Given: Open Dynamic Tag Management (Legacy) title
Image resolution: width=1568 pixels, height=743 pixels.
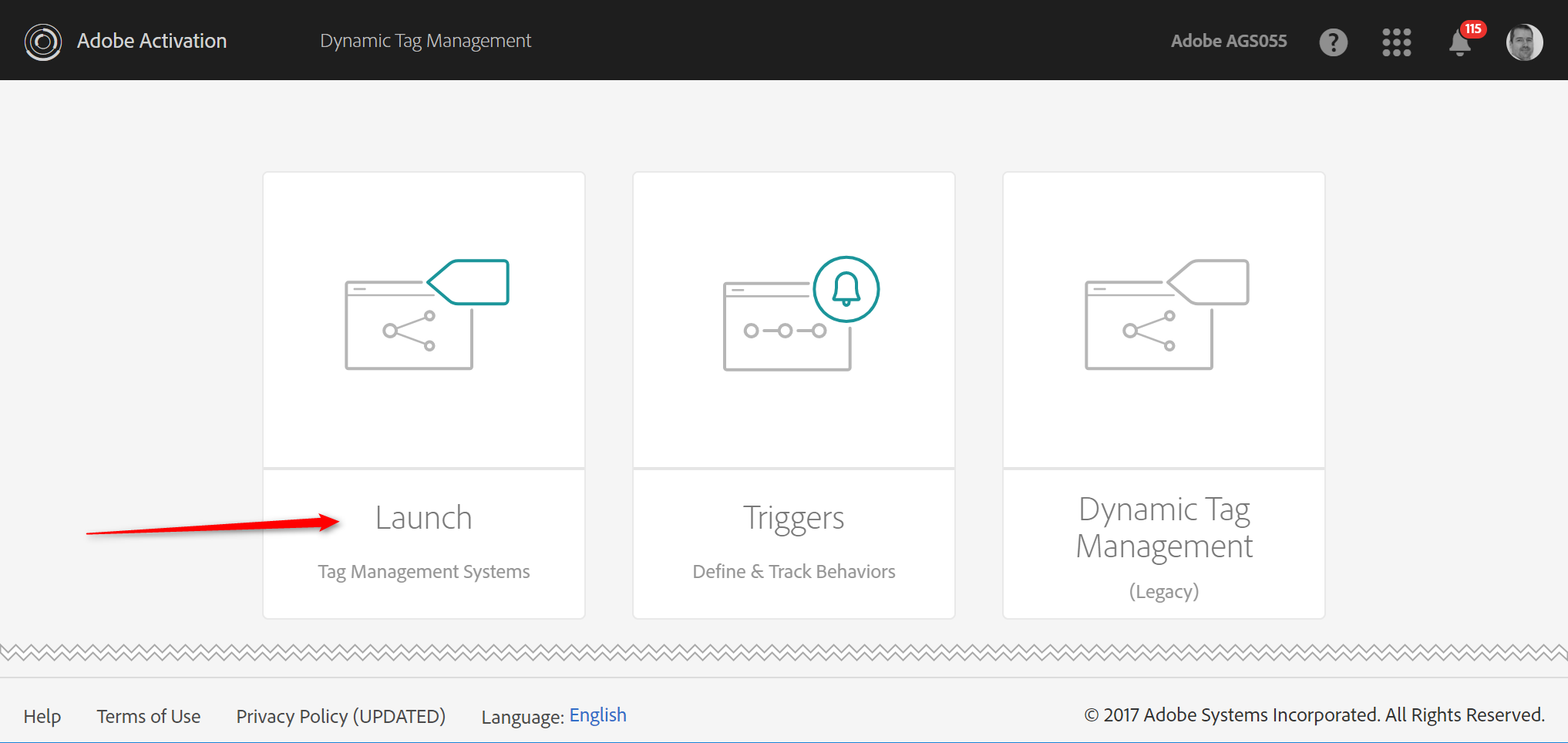Looking at the screenshot, I should 1163,528.
